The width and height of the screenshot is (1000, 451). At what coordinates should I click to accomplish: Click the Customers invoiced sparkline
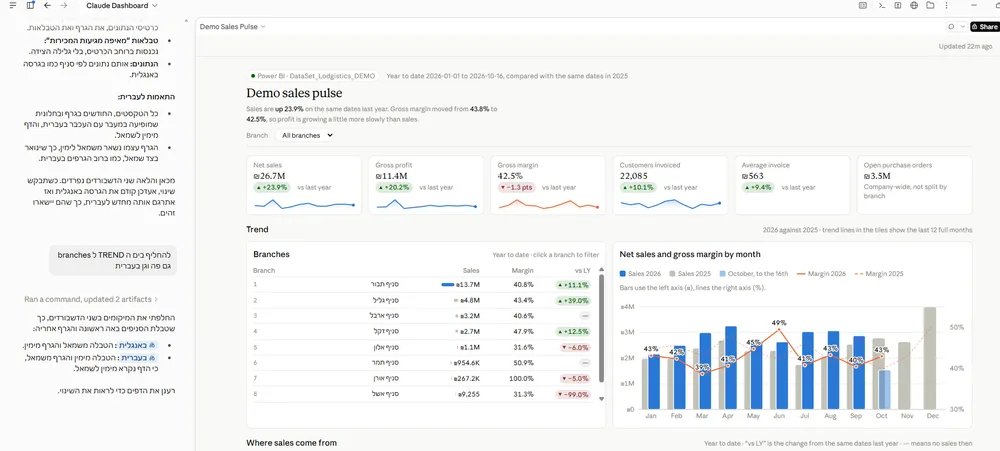point(670,203)
